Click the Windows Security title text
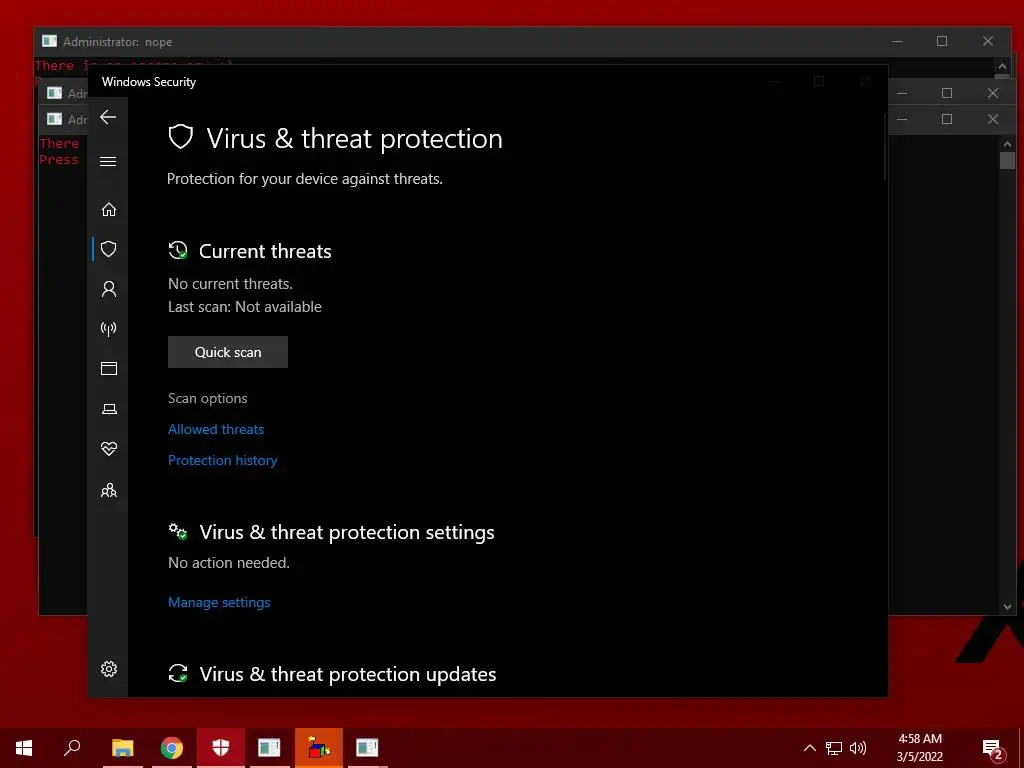The image size is (1024, 768). (x=149, y=82)
